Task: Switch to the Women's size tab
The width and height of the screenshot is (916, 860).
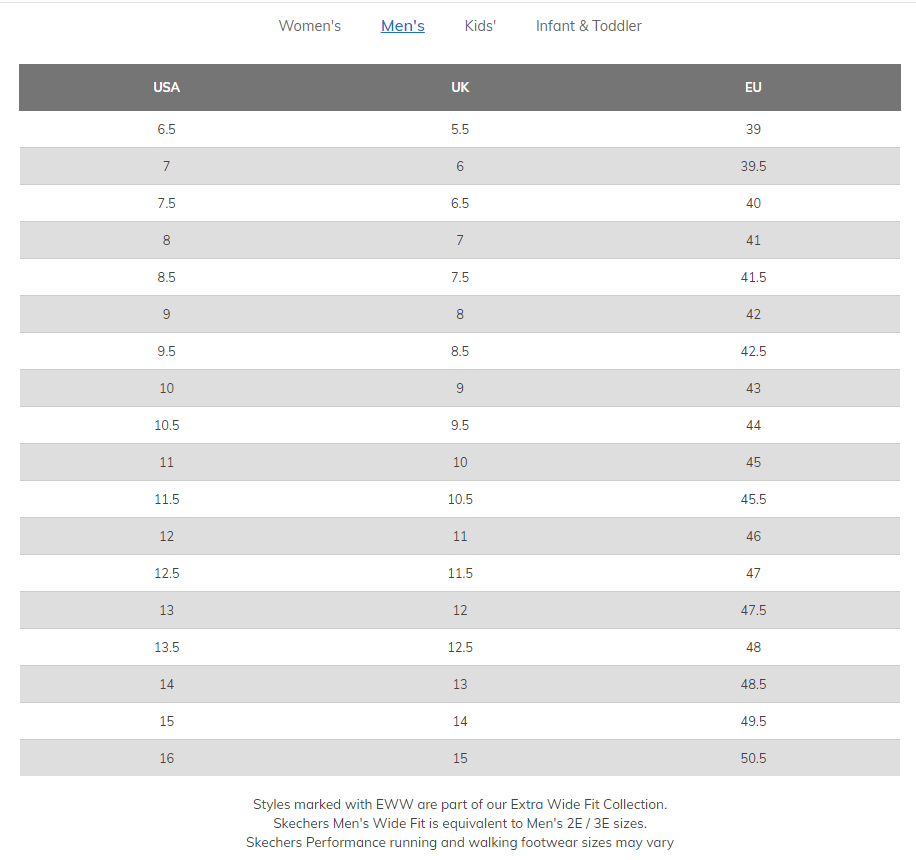Action: click(309, 26)
